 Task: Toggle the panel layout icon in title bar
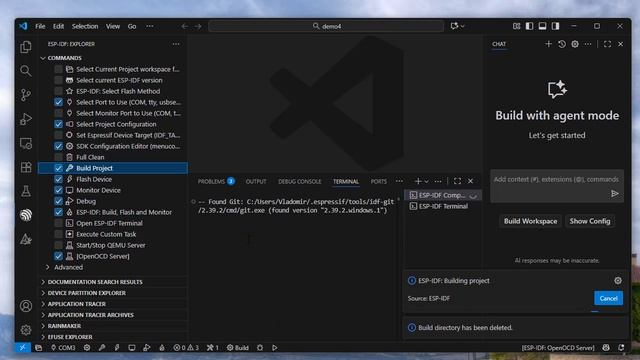pos(542,26)
